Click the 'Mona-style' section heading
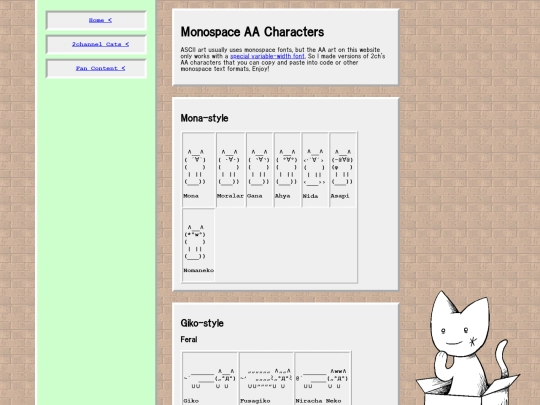Screen dimensions: 540x405 [x=204, y=118]
